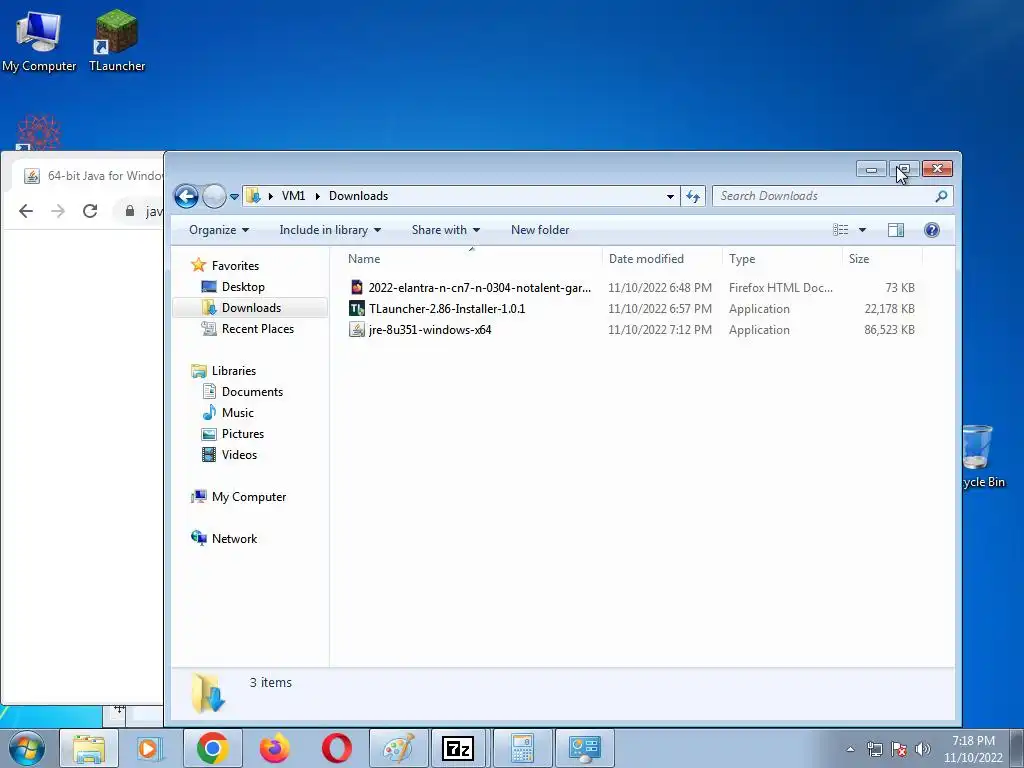Open recent pages dropdown beside navigation arrows
Screen dimensions: 1024x768
tap(234, 197)
